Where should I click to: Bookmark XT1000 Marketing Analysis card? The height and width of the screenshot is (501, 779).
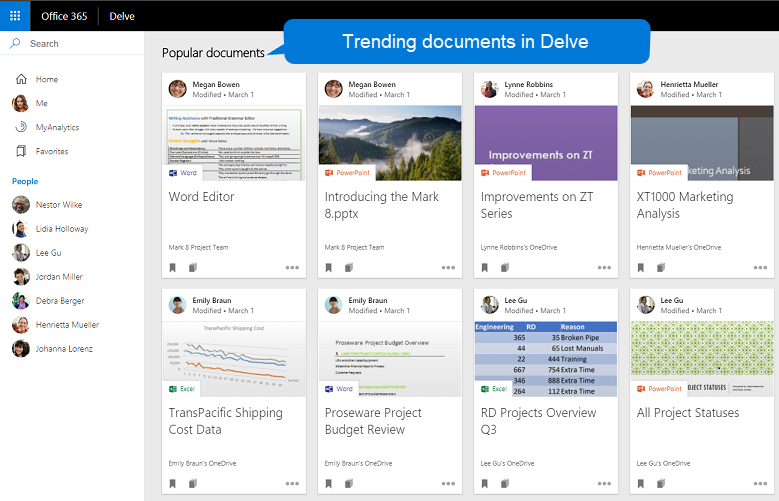coord(640,268)
